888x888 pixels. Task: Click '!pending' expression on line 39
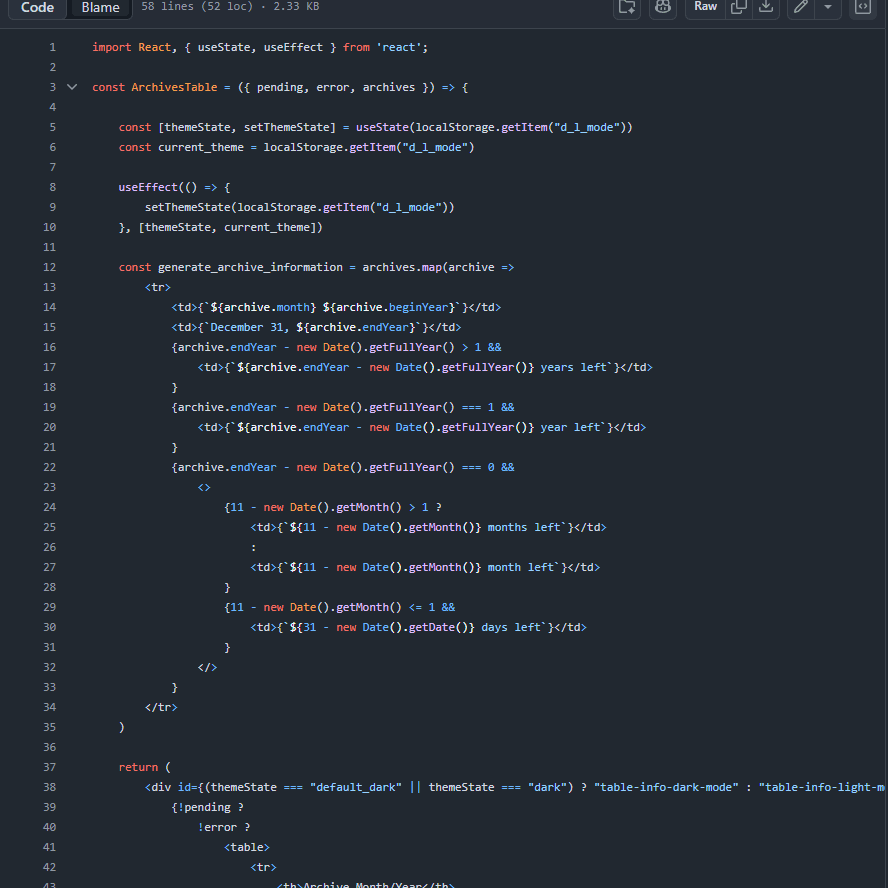coord(204,808)
